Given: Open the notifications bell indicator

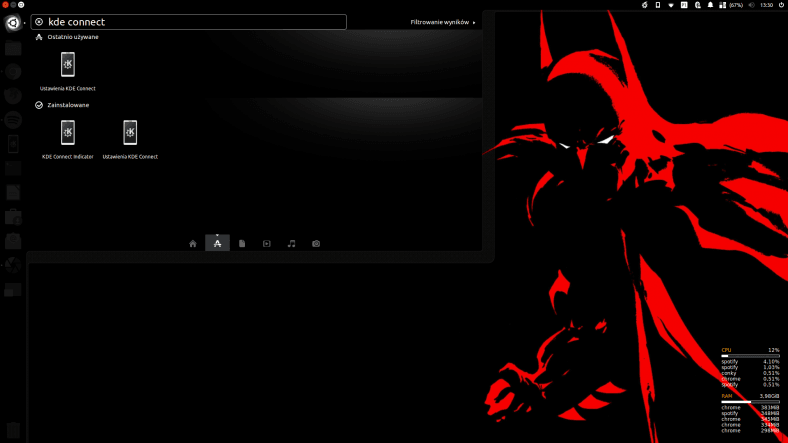Looking at the screenshot, I should (710, 5).
